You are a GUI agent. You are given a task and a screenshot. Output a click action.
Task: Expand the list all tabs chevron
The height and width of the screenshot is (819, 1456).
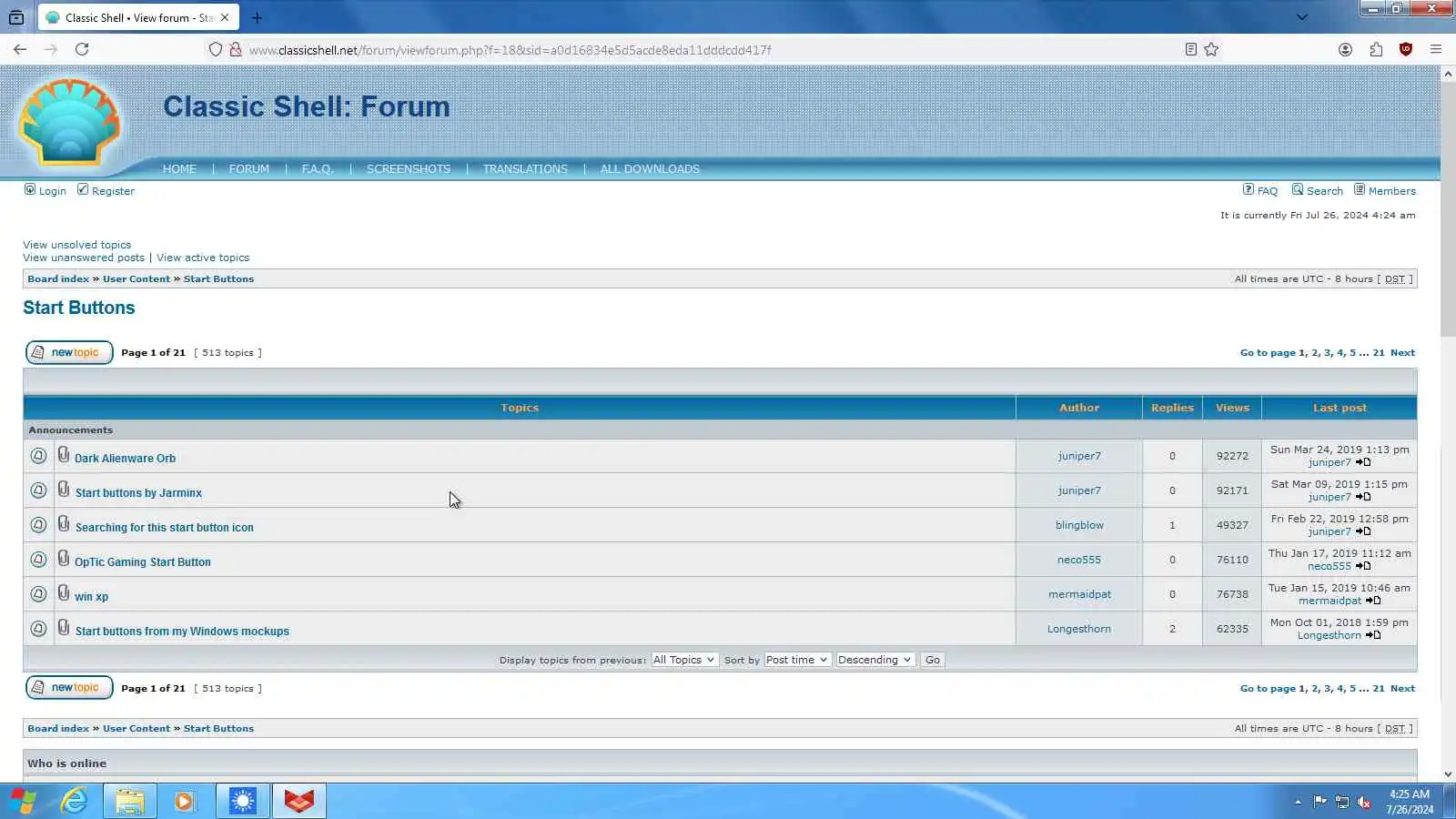1302,17
